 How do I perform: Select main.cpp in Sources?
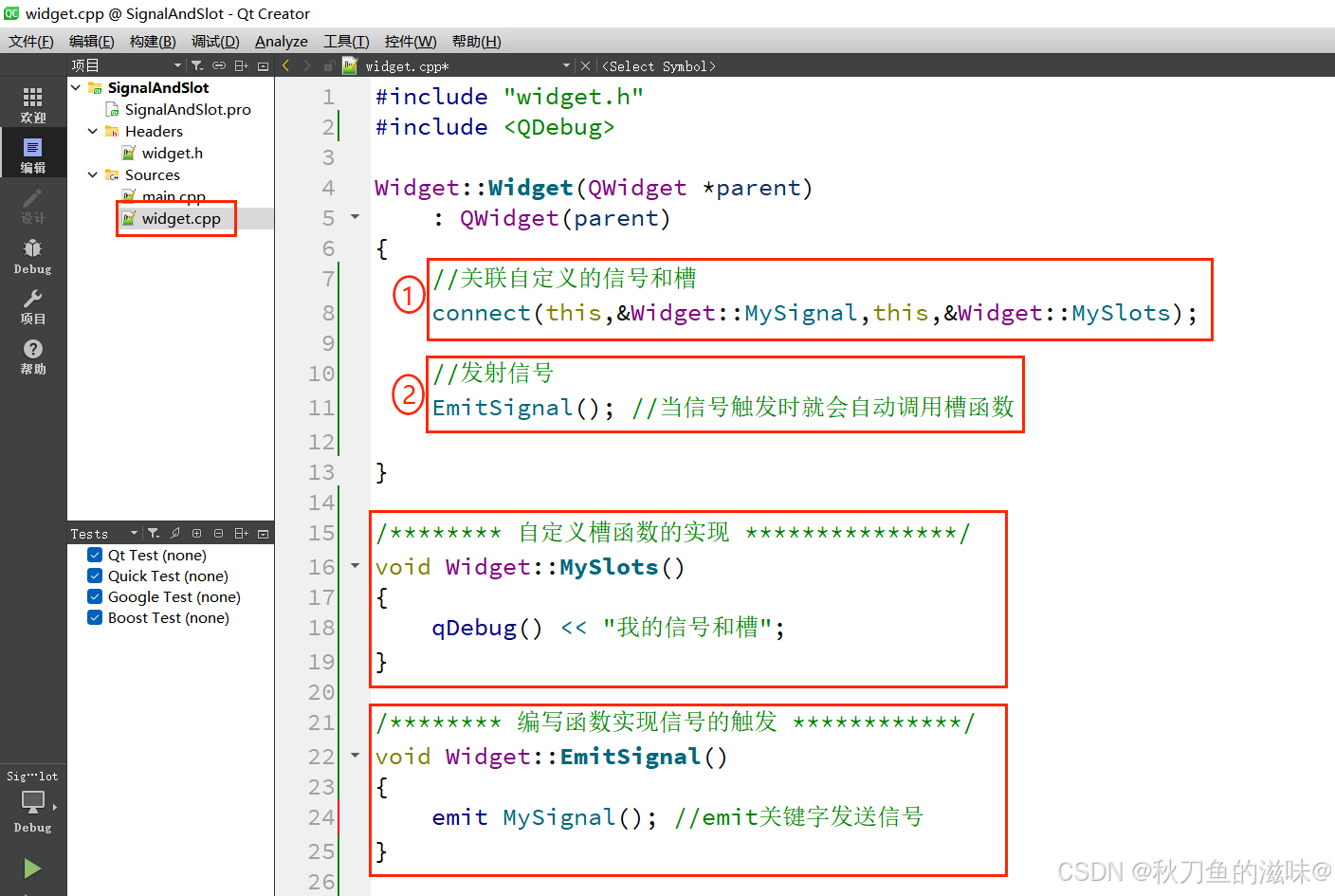(174, 196)
